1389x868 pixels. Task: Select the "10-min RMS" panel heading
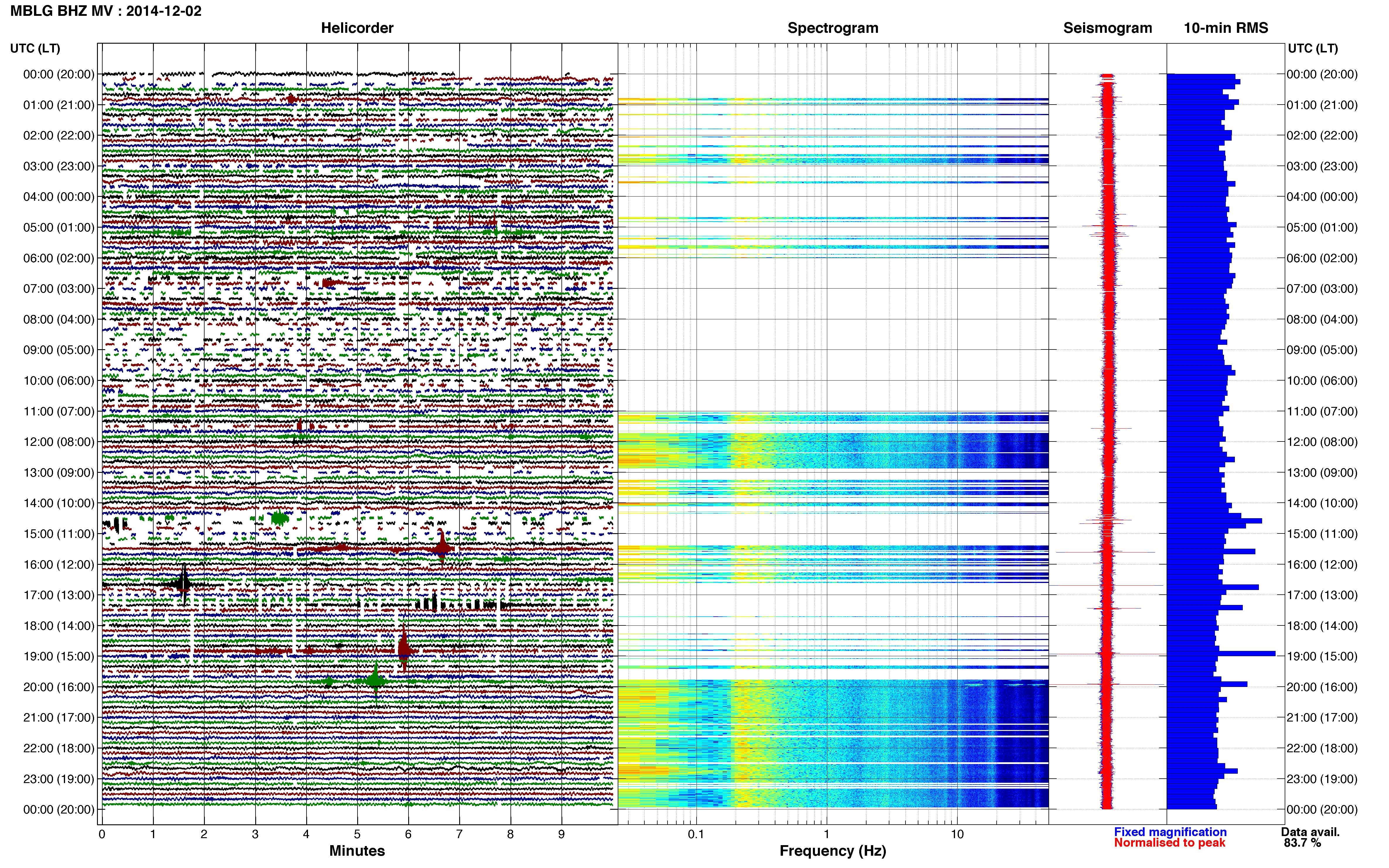point(1226,28)
